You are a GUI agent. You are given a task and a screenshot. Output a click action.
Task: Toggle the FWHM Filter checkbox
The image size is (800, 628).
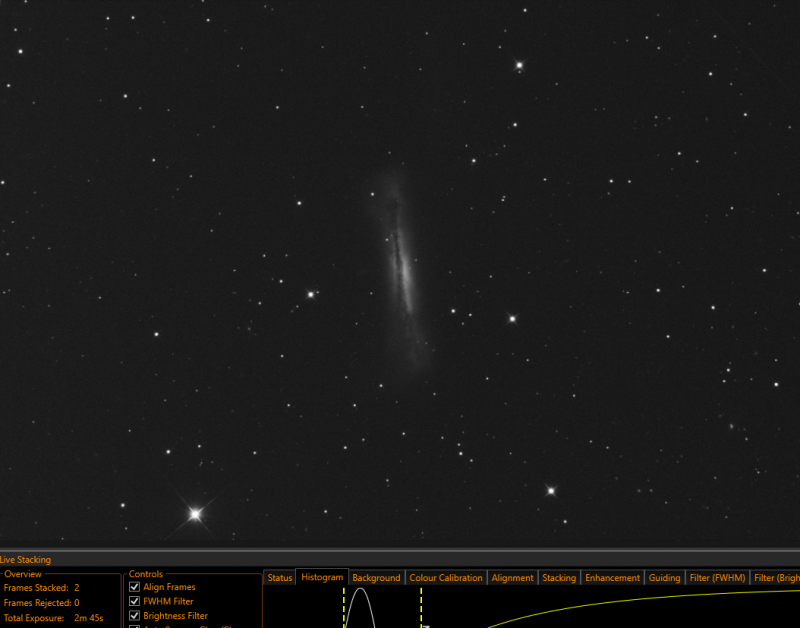(135, 601)
